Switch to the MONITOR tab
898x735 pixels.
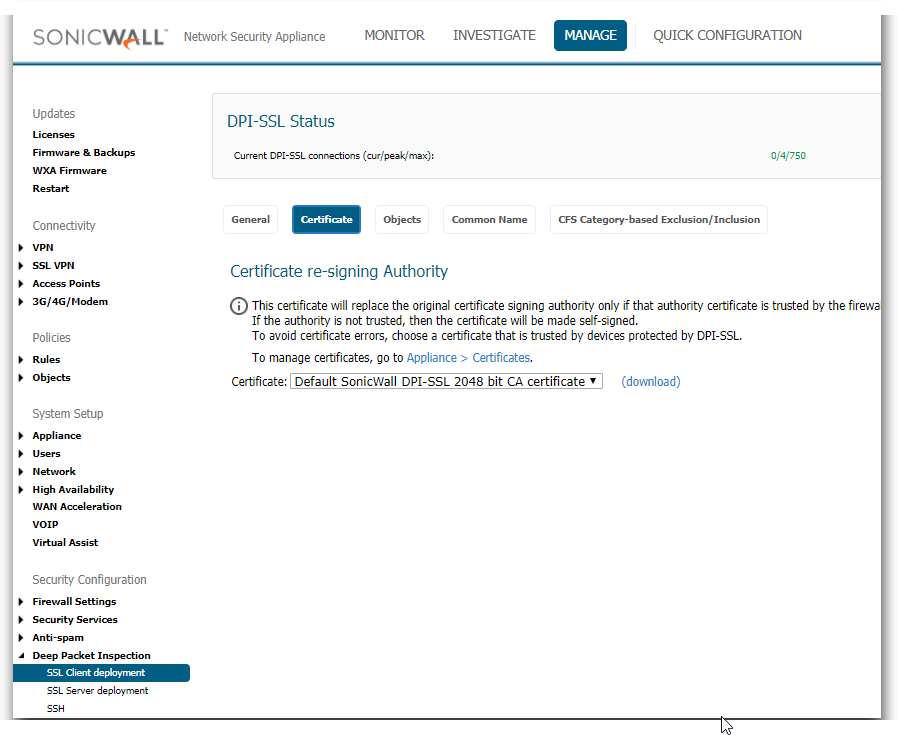395,36
